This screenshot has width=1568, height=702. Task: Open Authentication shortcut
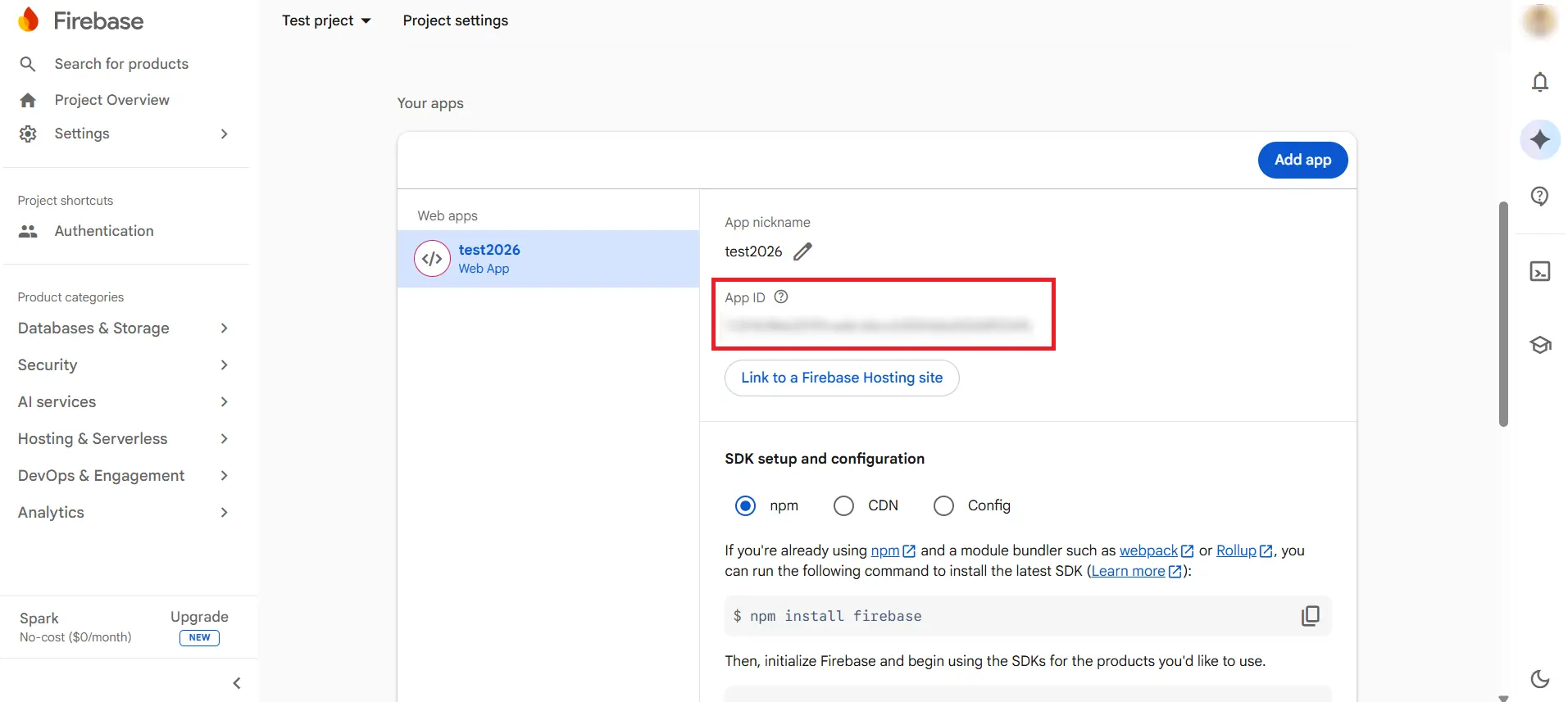tap(104, 231)
